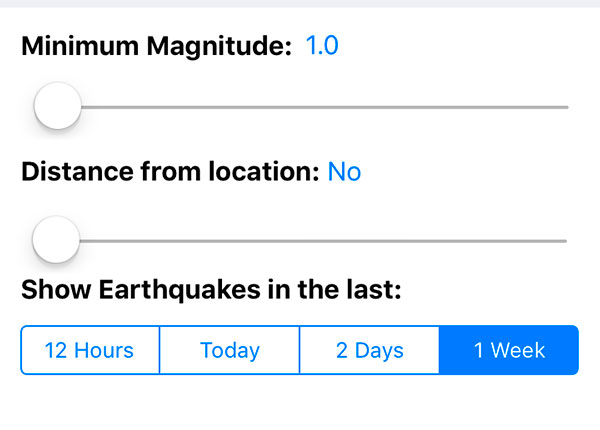Click the gray bar at the top edge
600x430 pixels.
[x=300, y=3]
